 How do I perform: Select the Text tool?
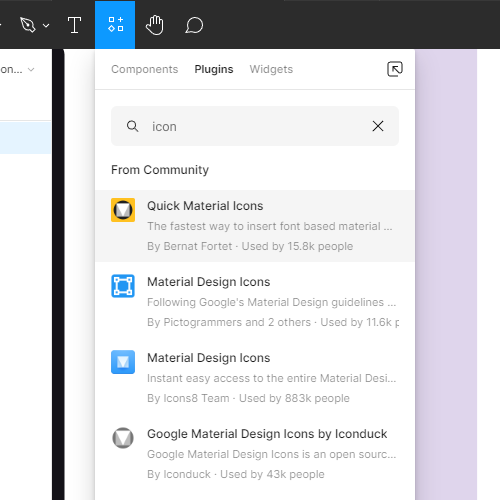tap(74, 25)
